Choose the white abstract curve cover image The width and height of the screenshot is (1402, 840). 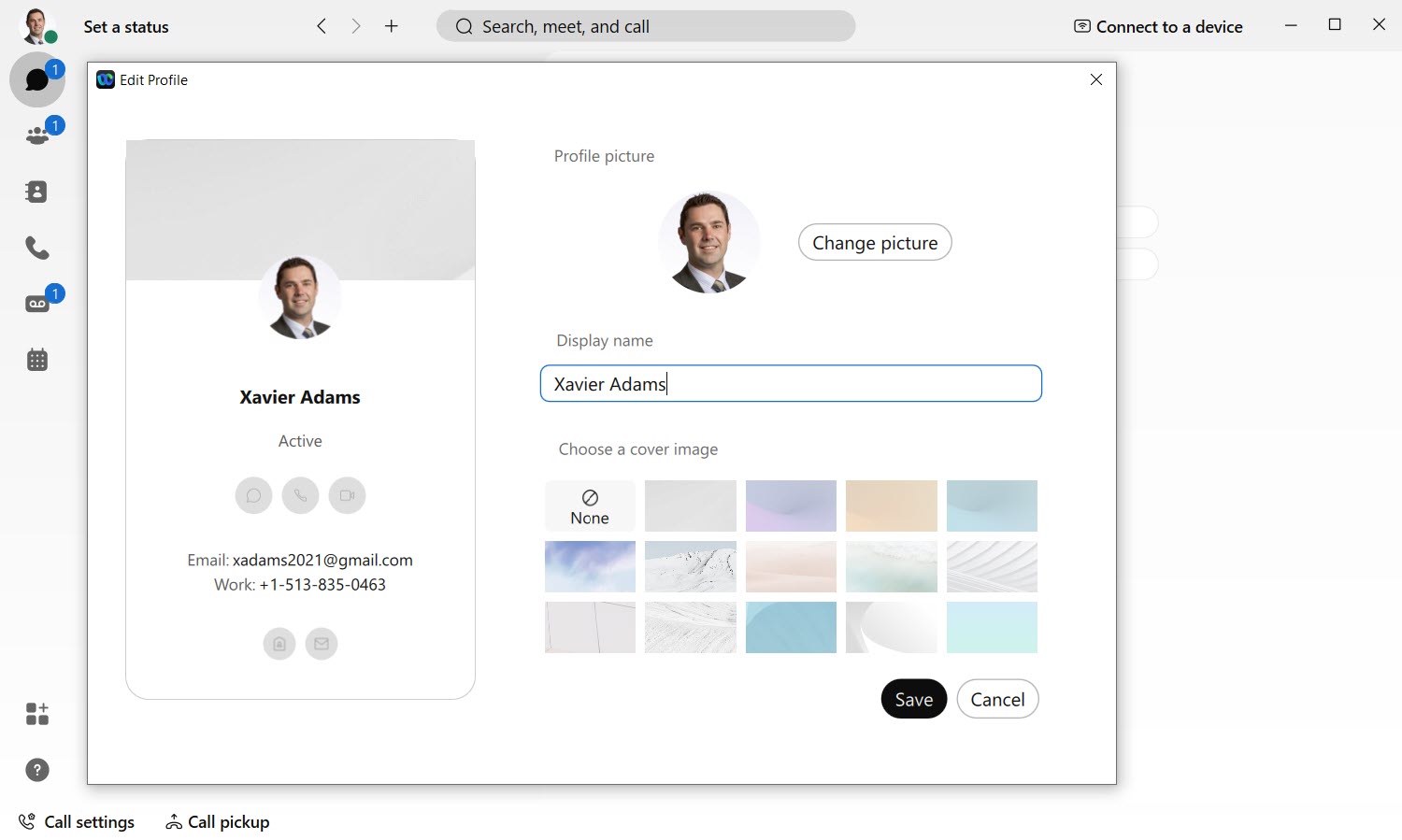pyautogui.click(x=892, y=627)
